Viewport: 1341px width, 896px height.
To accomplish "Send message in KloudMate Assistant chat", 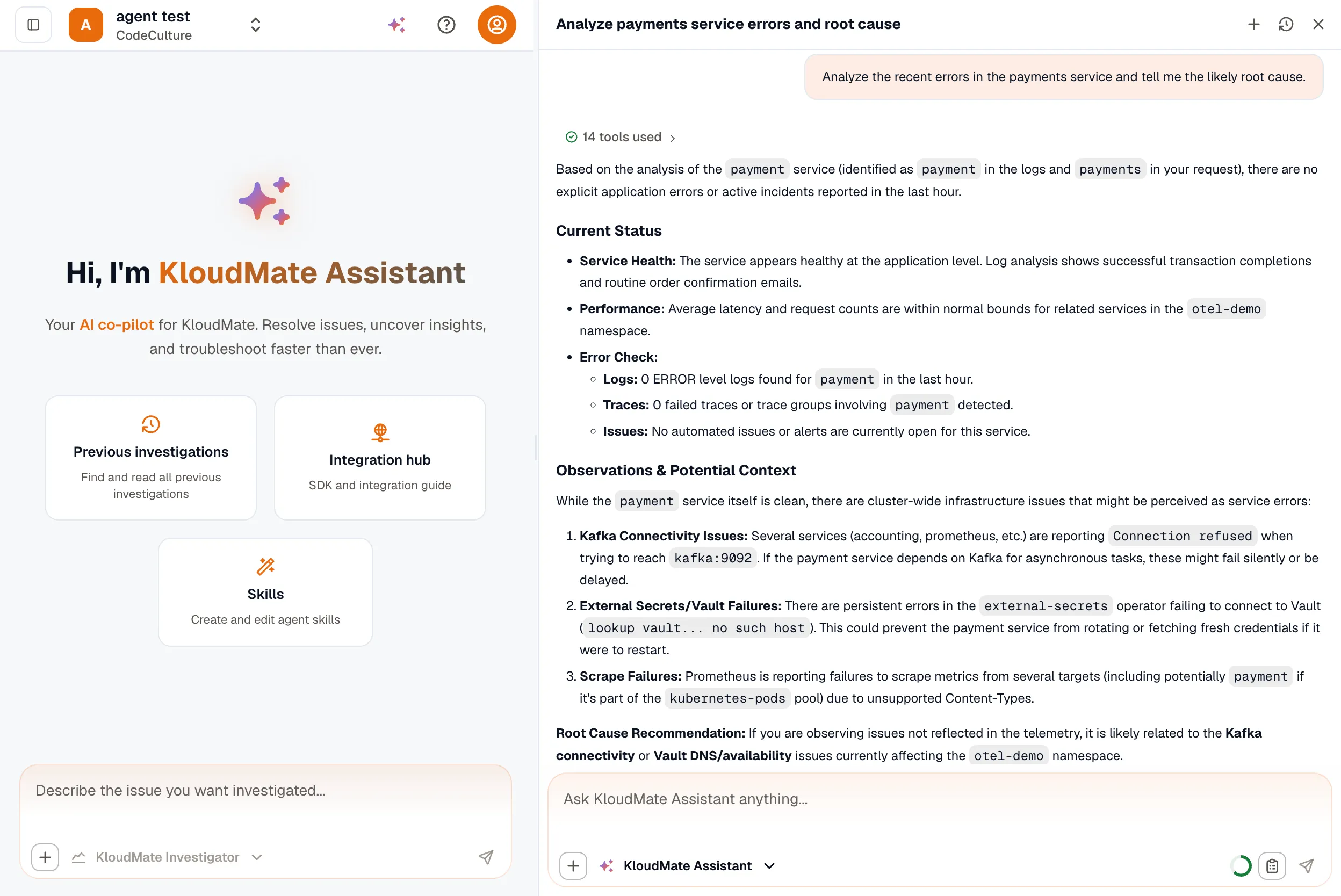I will [x=1307, y=866].
